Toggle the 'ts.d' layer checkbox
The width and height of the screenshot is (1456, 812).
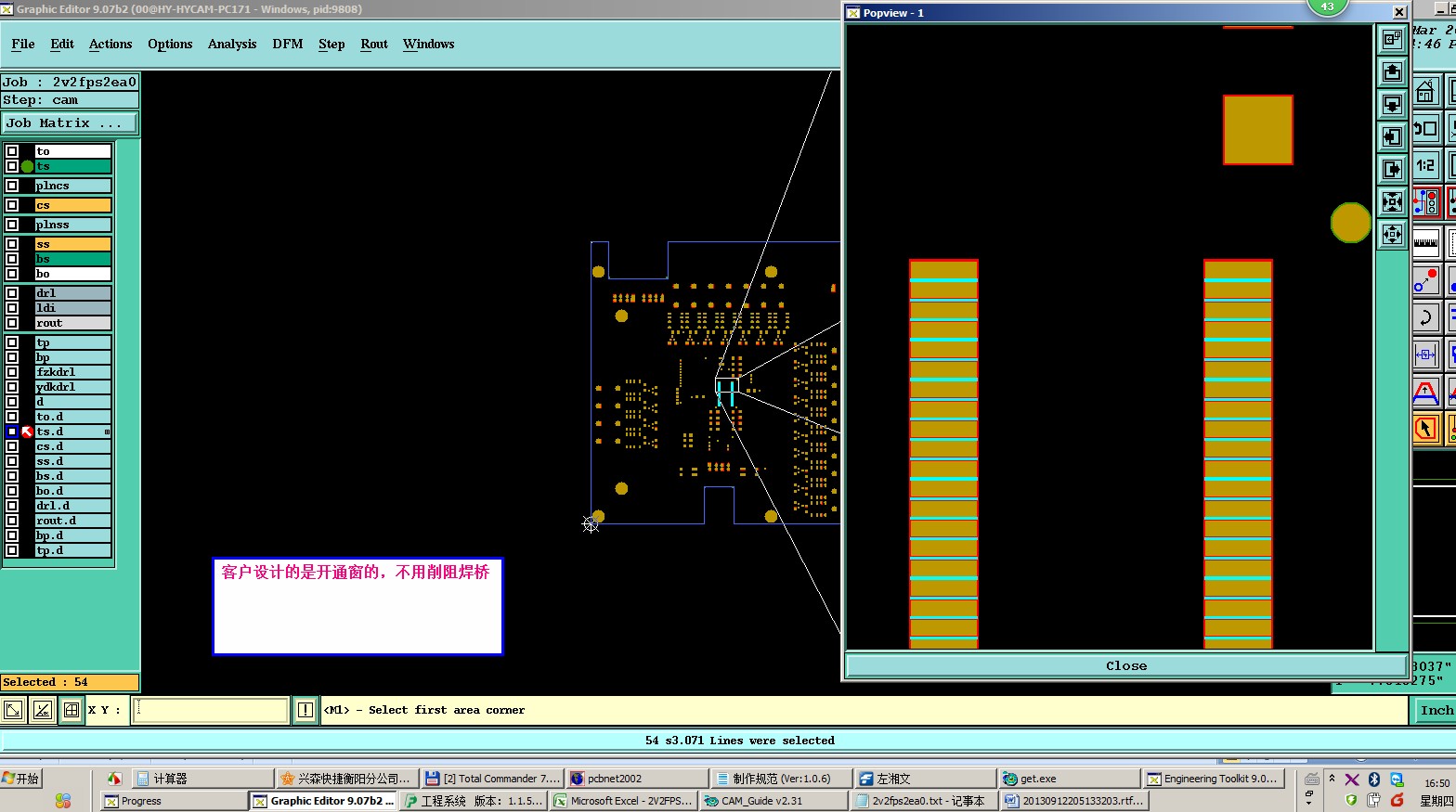(12, 432)
